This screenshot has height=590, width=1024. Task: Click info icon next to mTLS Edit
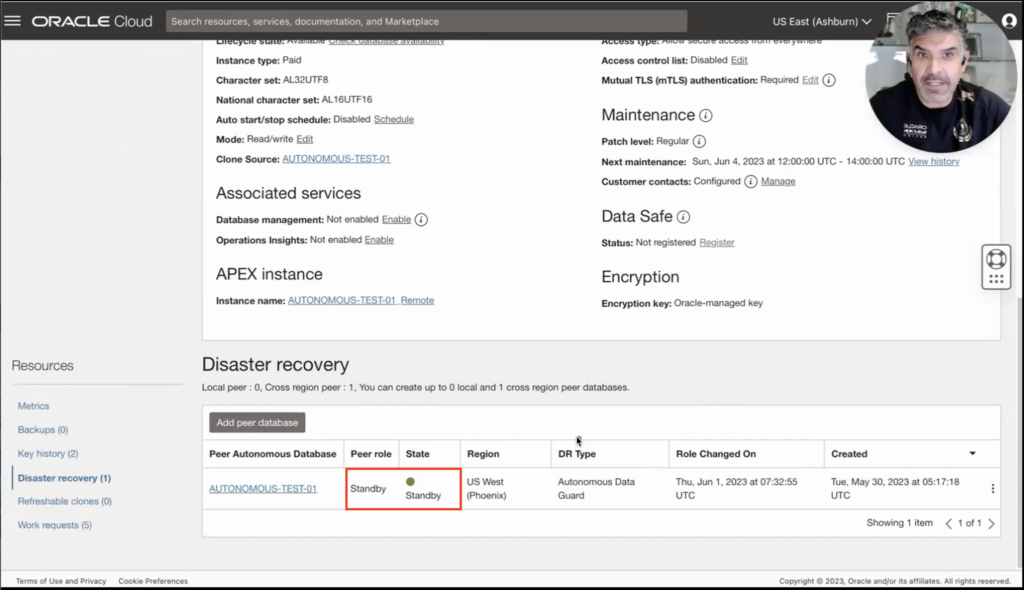829,80
